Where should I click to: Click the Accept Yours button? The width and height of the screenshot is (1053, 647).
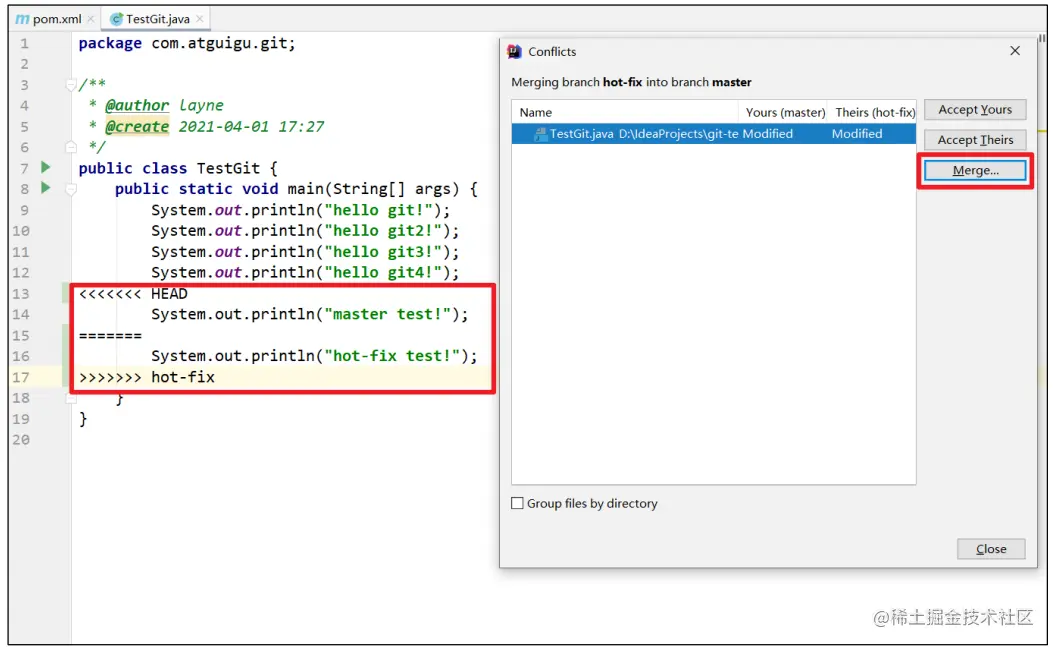coord(974,110)
